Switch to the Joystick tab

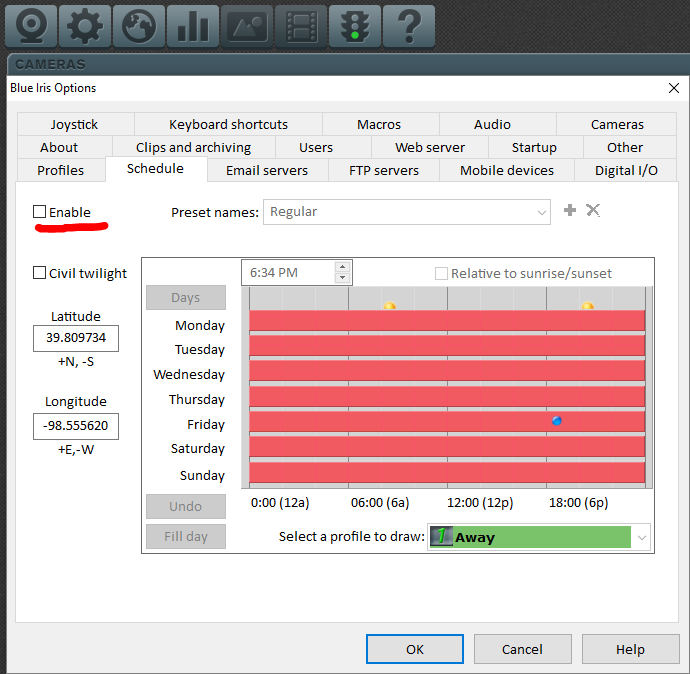click(74, 125)
